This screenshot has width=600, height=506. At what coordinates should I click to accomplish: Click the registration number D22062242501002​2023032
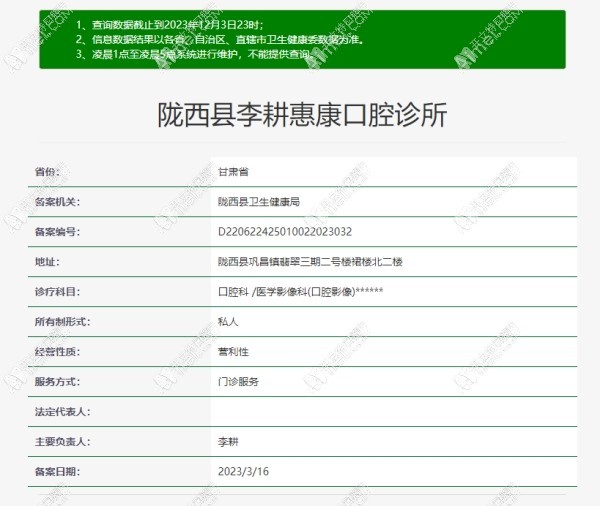[285, 232]
